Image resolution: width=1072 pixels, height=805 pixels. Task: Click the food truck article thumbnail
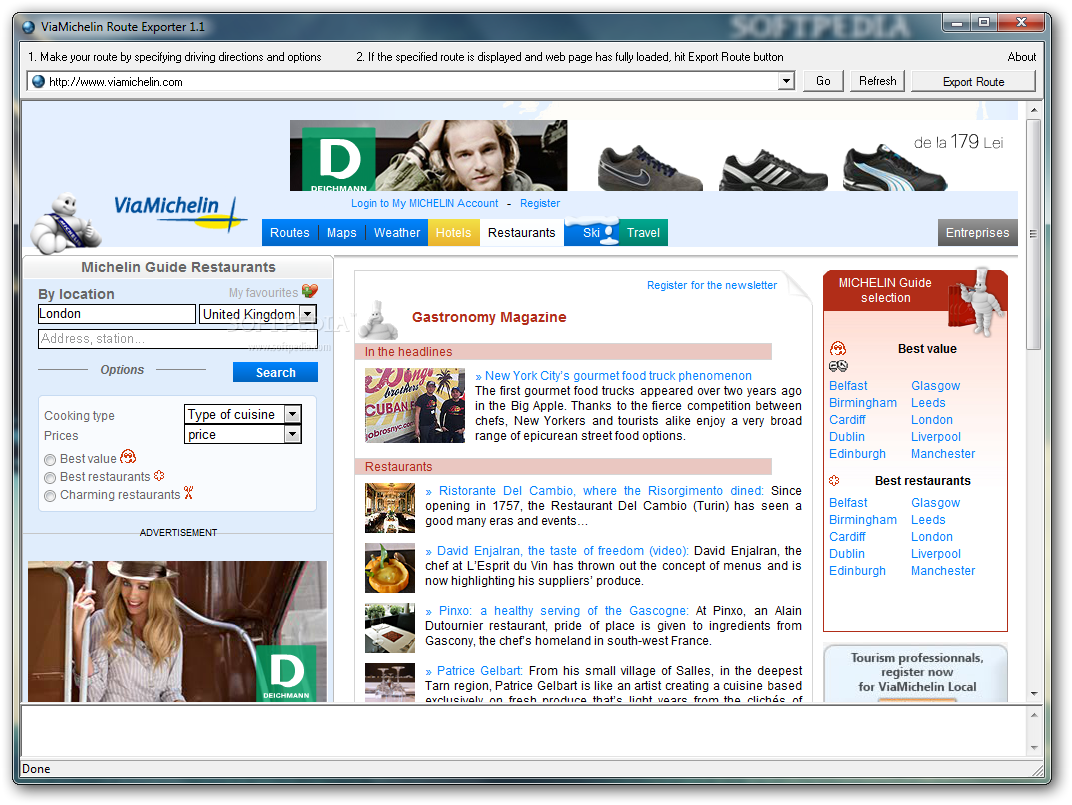415,406
